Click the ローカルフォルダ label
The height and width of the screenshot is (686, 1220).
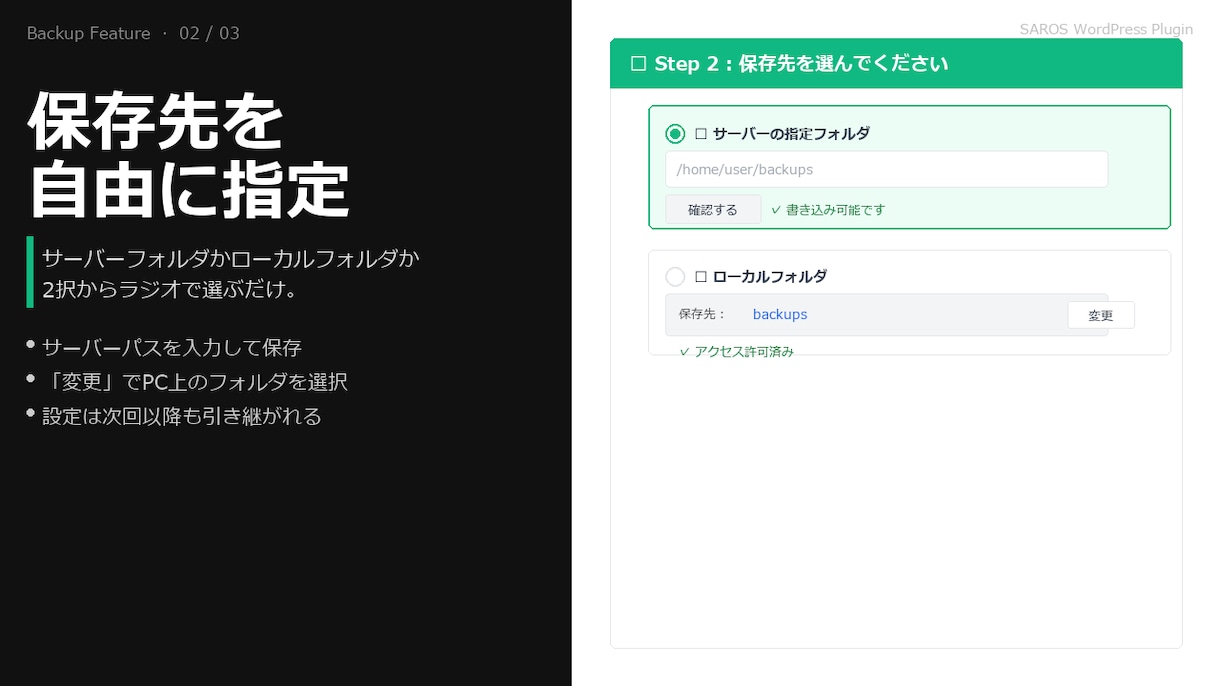[770, 277]
